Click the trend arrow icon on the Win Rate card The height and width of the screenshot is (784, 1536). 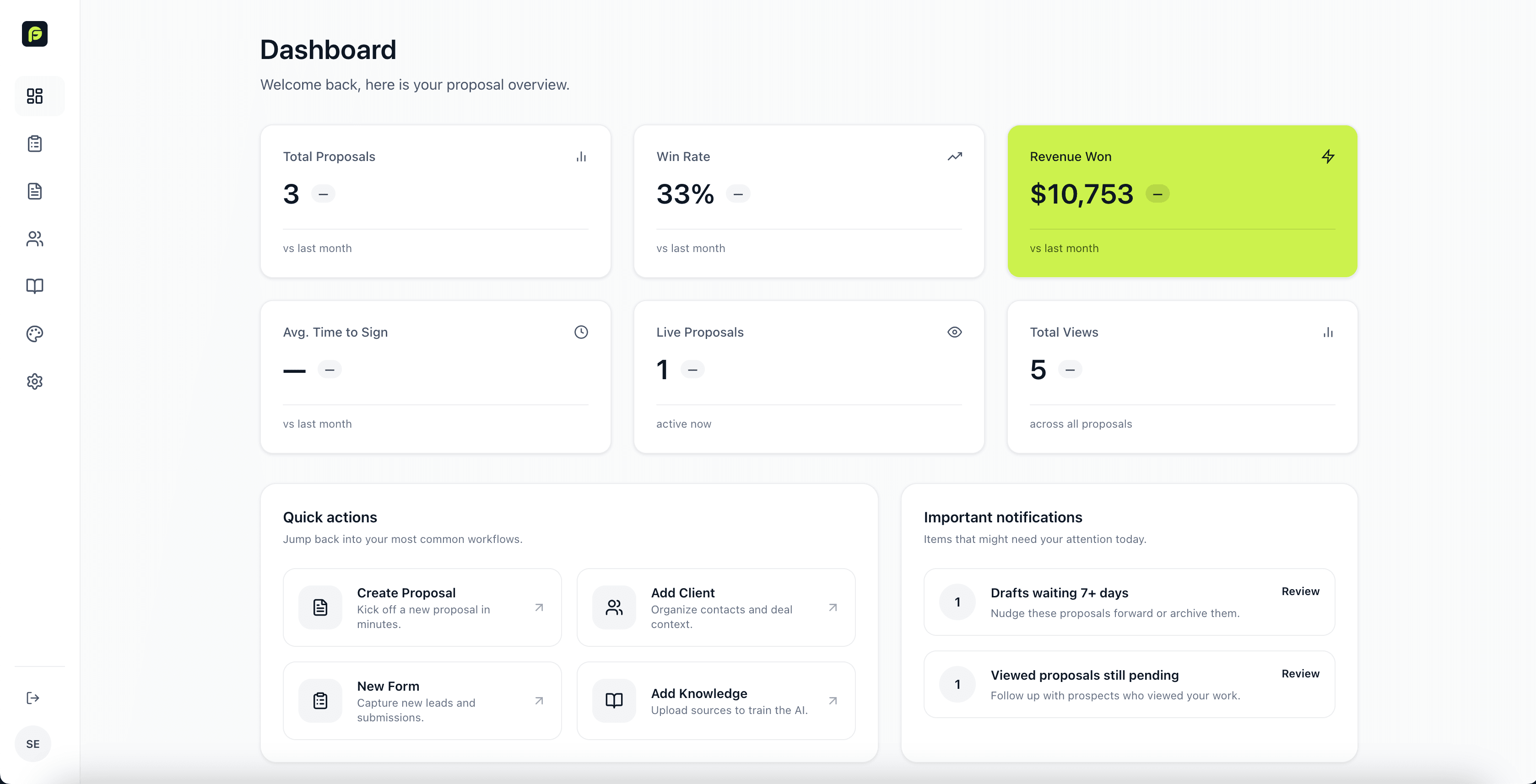(x=955, y=156)
